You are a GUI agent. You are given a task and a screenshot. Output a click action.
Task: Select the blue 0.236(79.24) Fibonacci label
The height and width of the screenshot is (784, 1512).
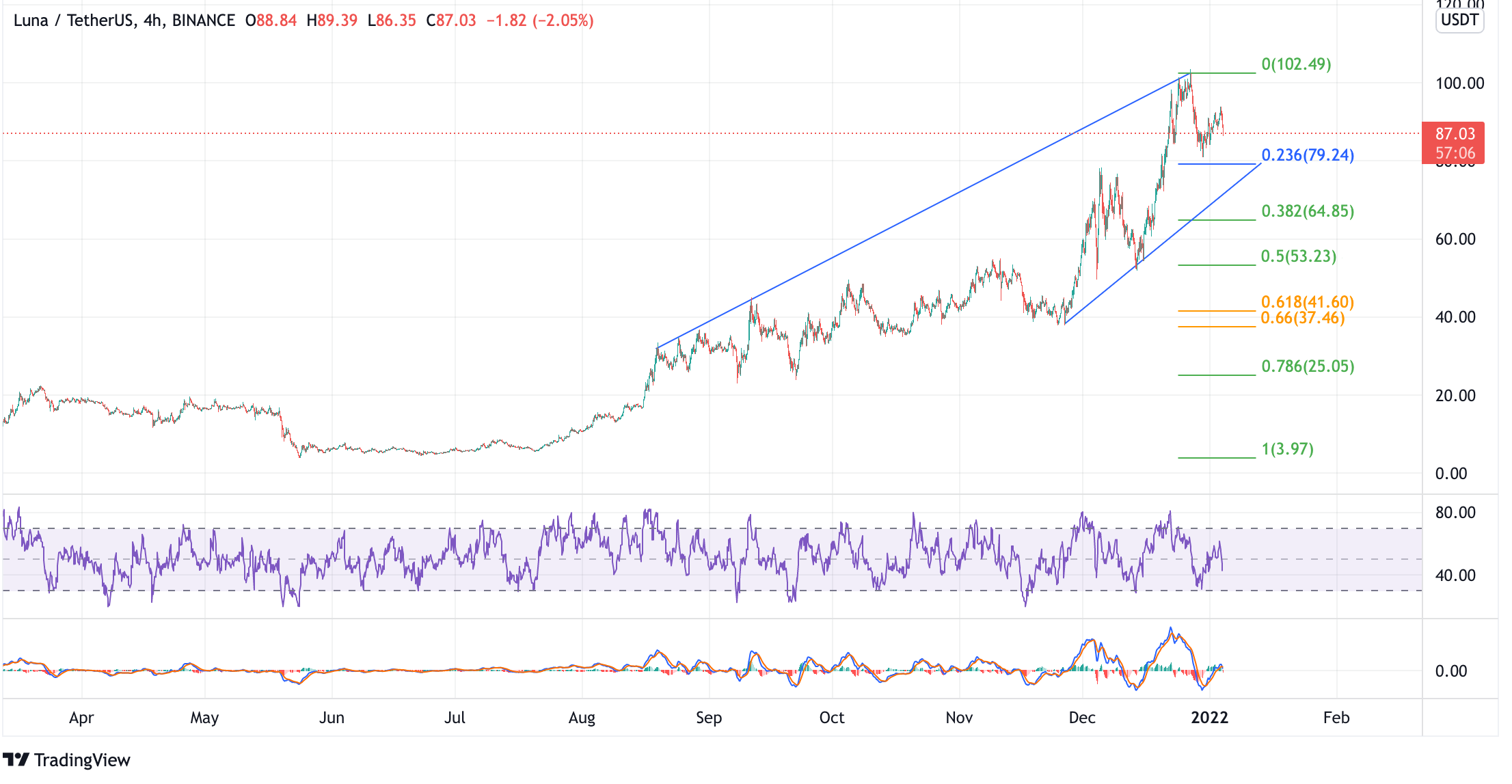(x=1307, y=155)
